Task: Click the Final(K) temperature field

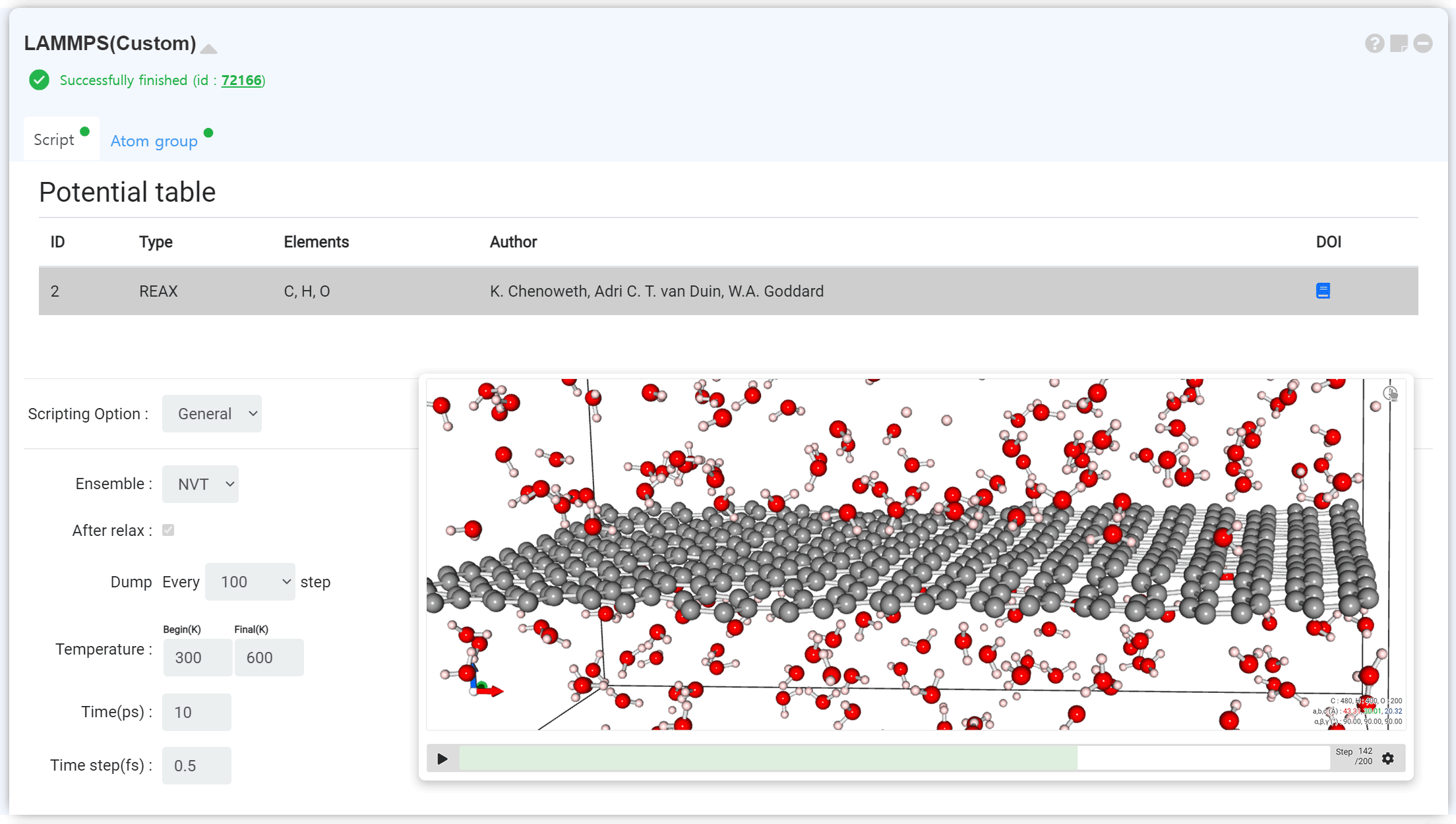Action: 268,657
